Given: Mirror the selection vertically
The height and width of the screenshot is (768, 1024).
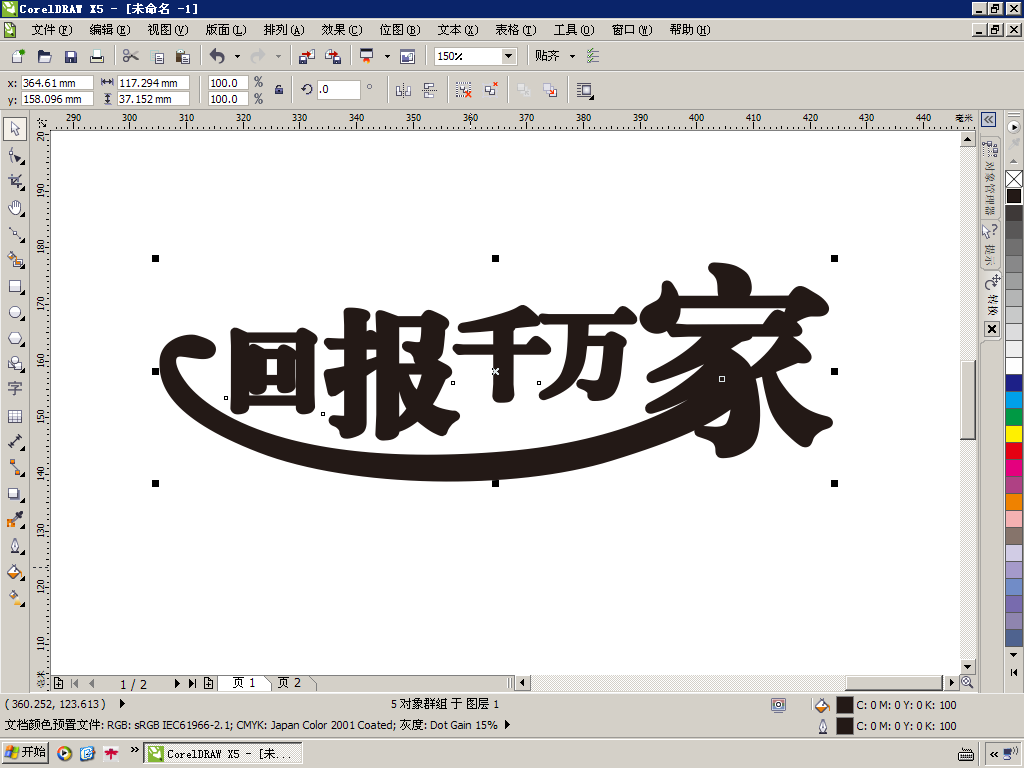Looking at the screenshot, I should (x=429, y=90).
